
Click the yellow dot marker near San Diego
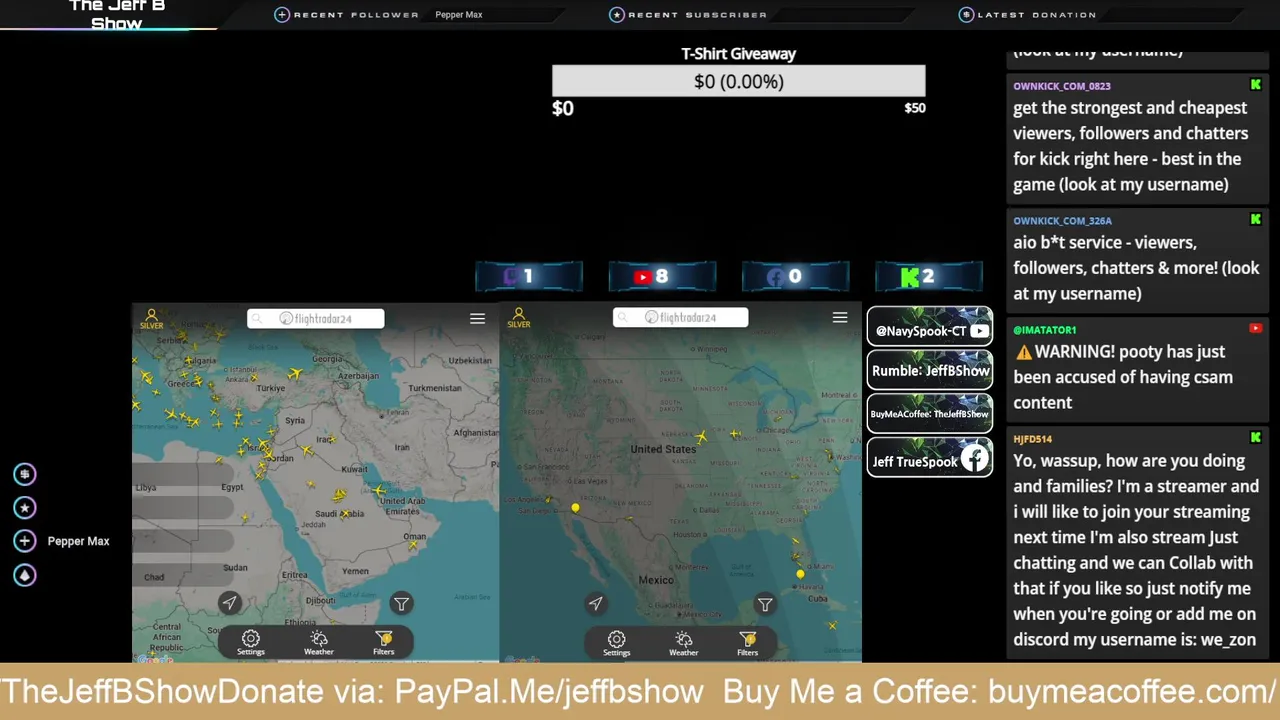pos(575,508)
